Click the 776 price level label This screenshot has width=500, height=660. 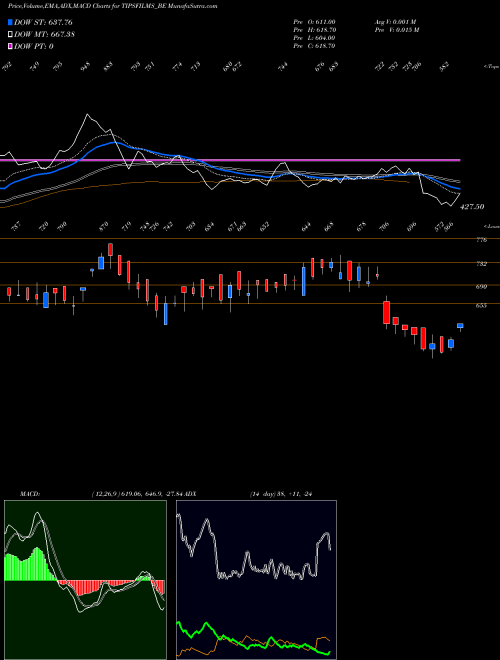click(481, 240)
